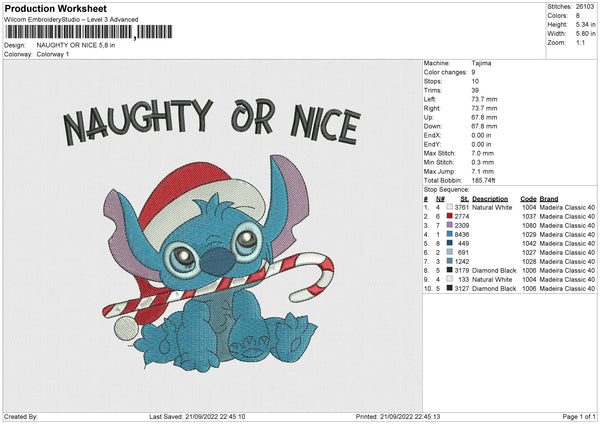
Task: Select the dark navy swatch with 449 stitches
Action: (x=449, y=243)
